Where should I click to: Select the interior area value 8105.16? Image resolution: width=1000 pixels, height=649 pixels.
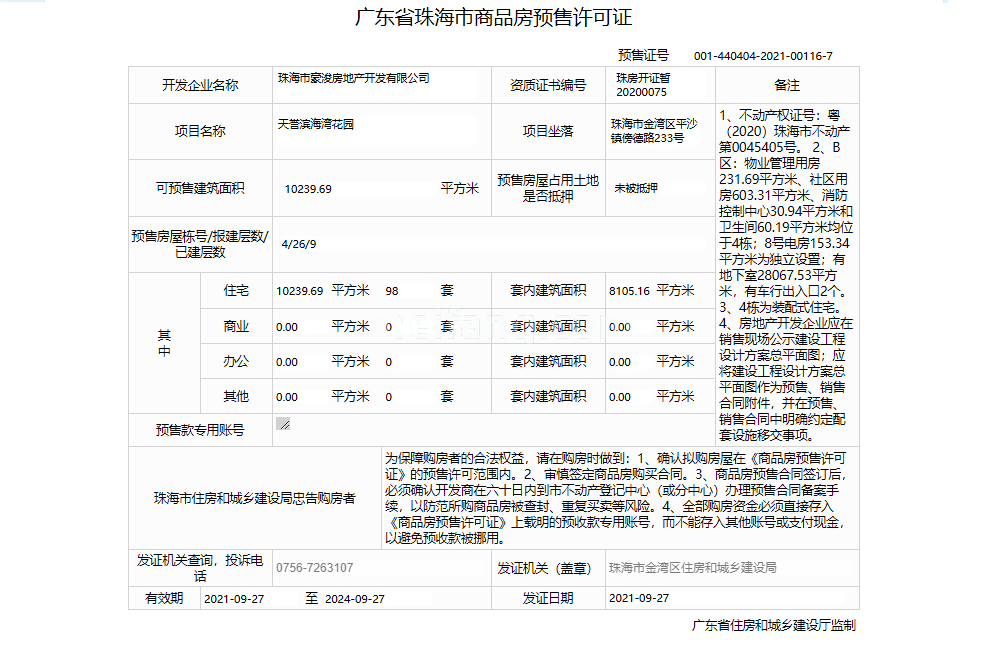[x=629, y=291]
